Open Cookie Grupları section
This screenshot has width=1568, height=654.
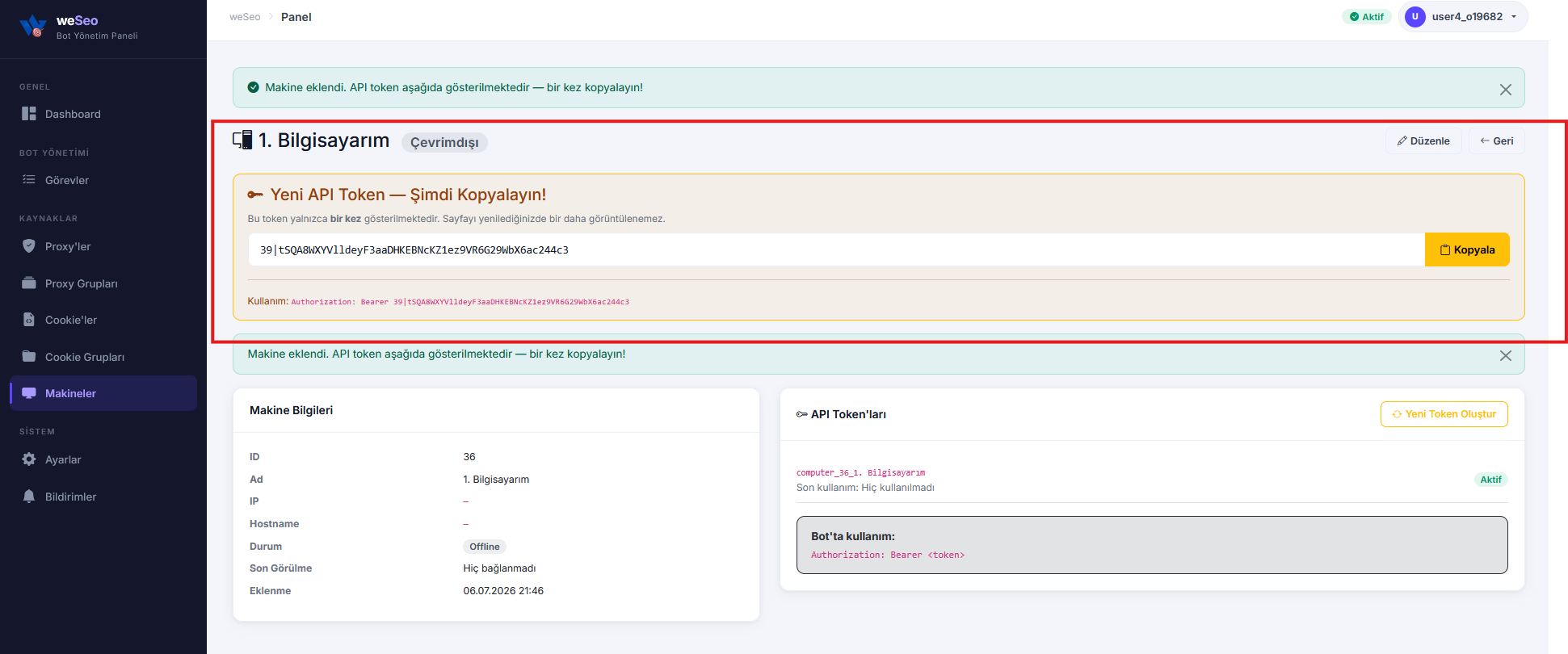pos(103,357)
